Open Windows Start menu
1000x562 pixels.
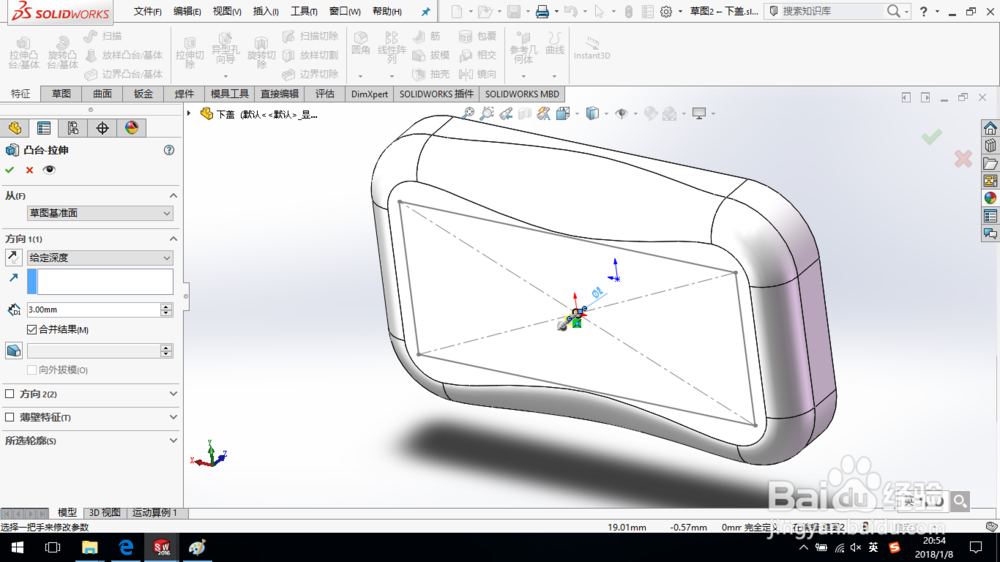(17, 547)
